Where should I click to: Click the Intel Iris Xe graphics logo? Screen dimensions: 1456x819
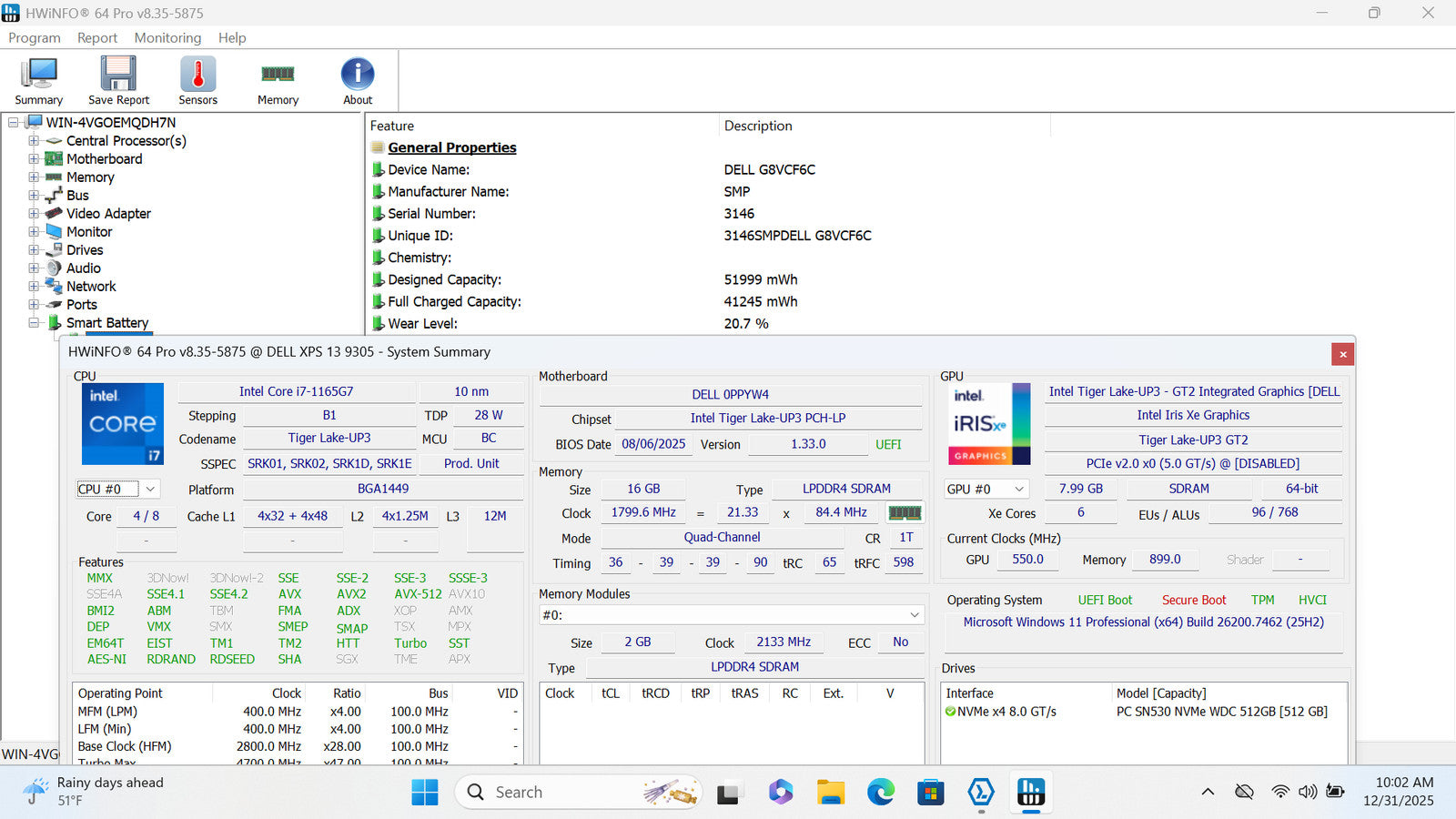click(x=991, y=424)
